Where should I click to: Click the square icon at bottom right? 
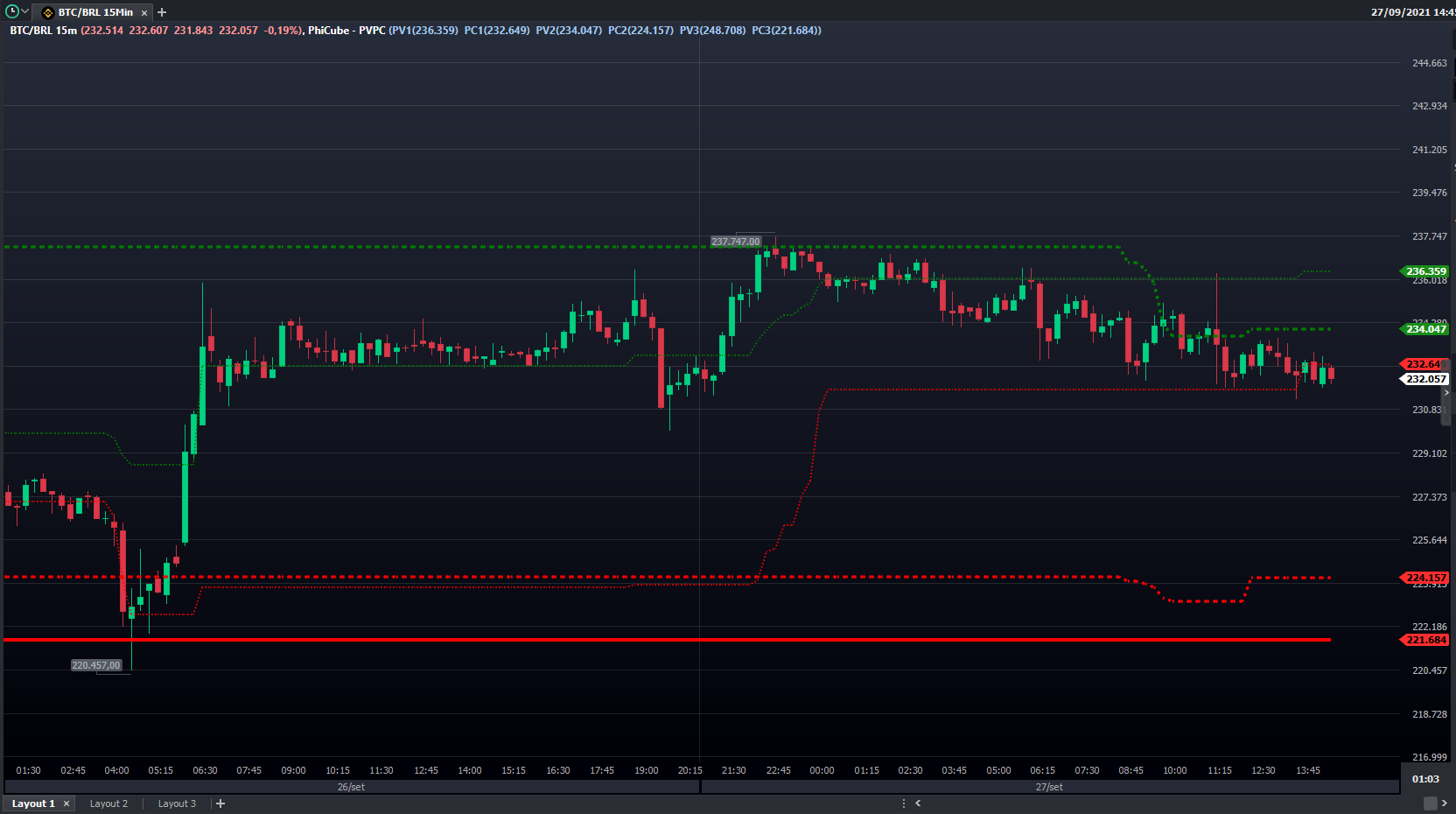pyautogui.click(x=1431, y=803)
